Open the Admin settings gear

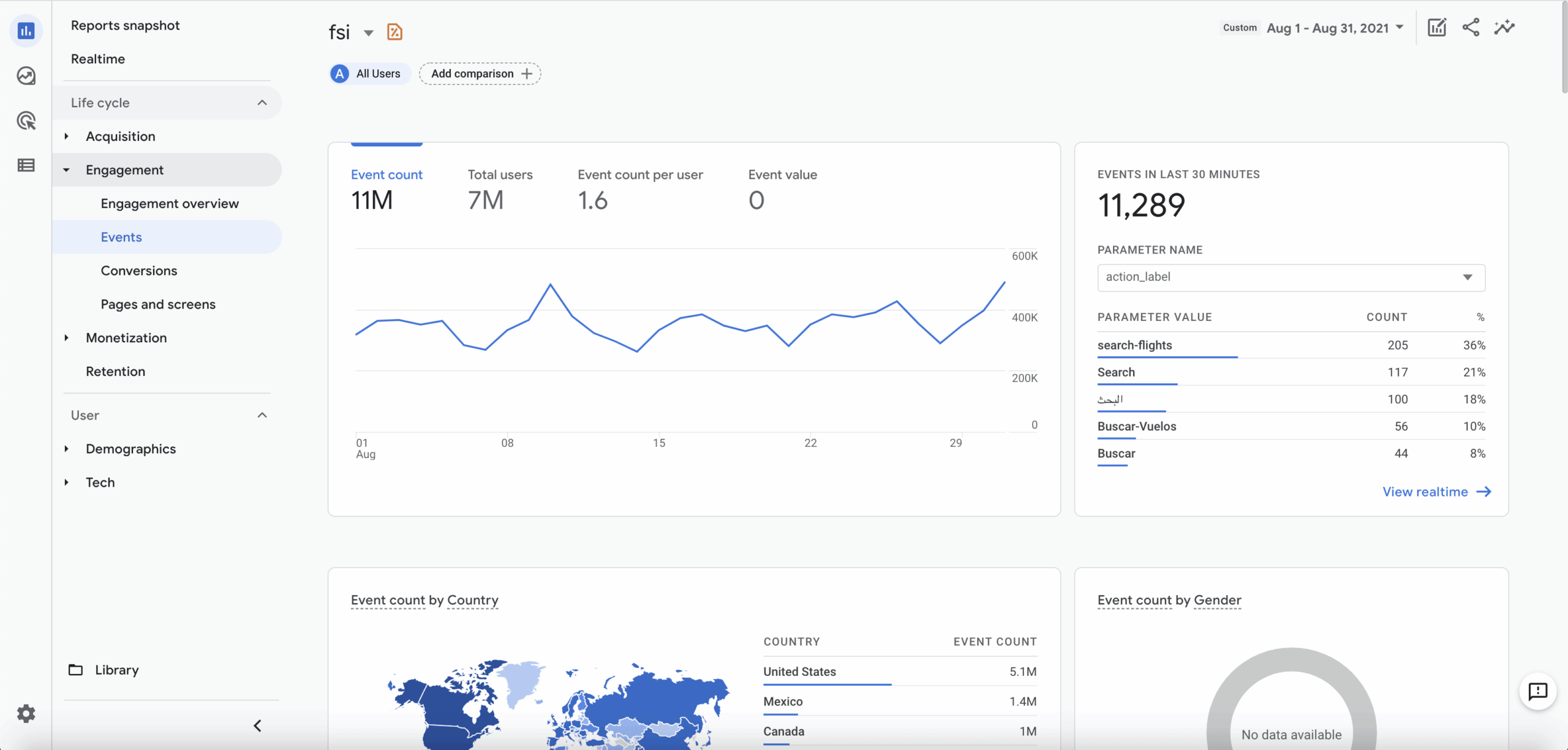pyautogui.click(x=26, y=713)
